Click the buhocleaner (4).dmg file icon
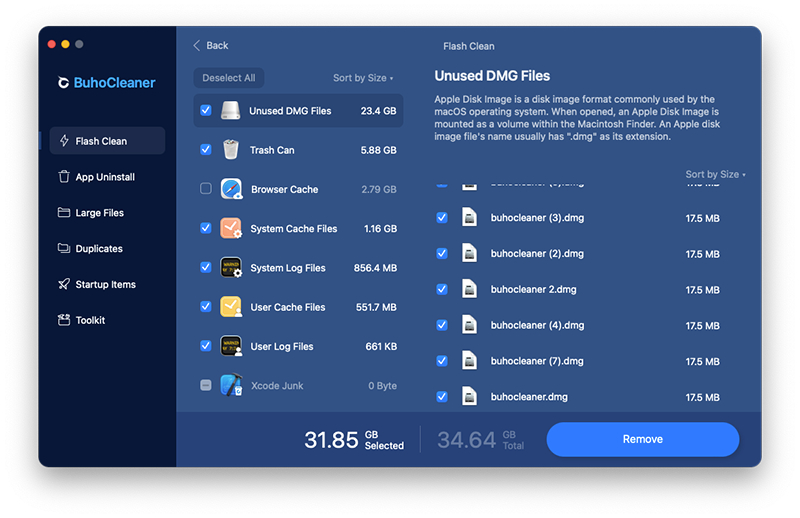 tap(469, 324)
